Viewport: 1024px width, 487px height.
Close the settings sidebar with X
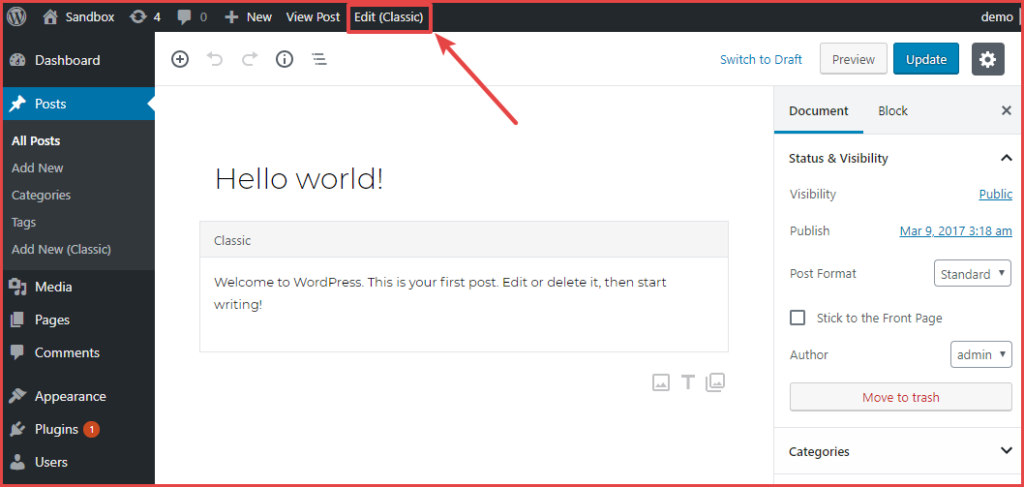point(1006,111)
